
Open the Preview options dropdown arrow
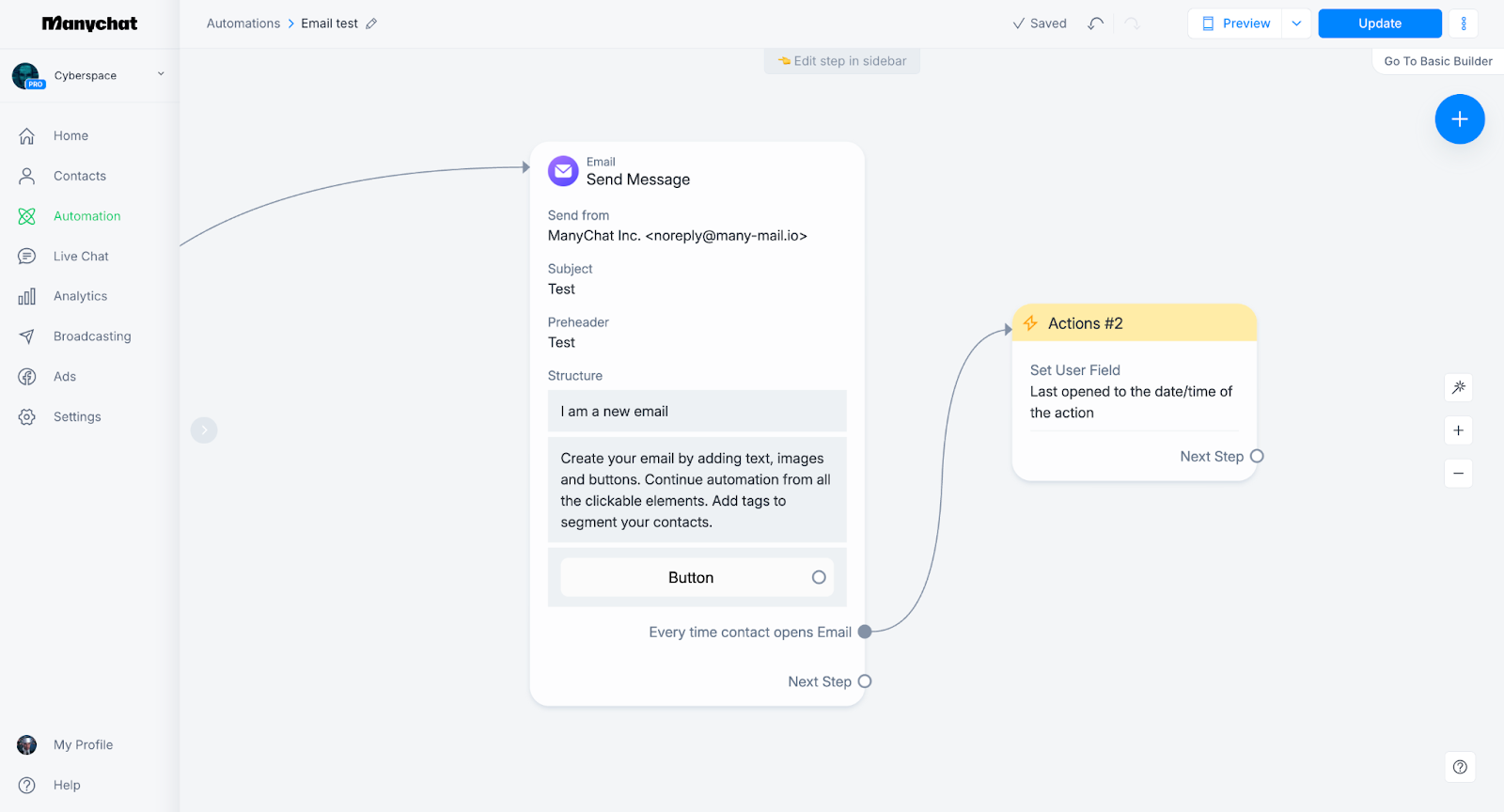(x=1296, y=23)
